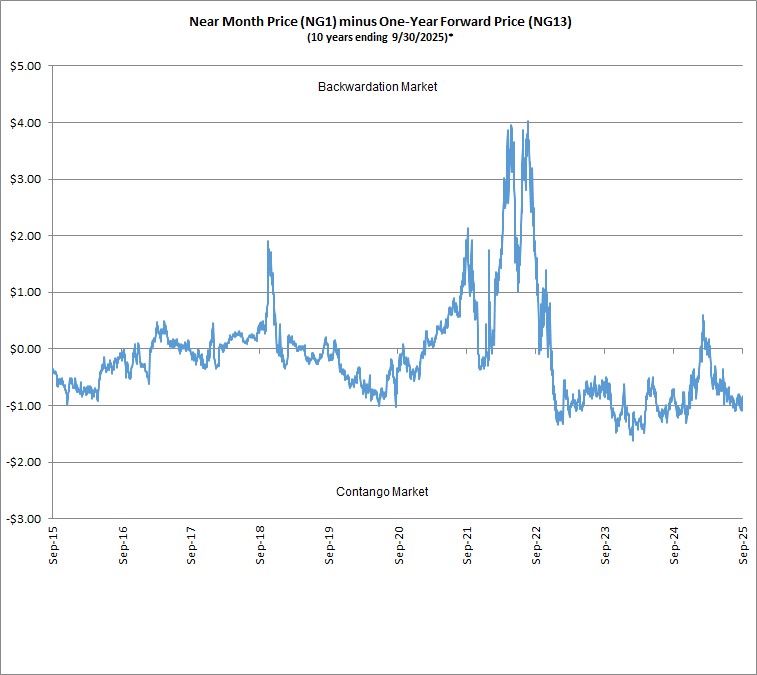Click the -$2.00 y-axis label
The height and width of the screenshot is (675, 757).
click(24, 463)
